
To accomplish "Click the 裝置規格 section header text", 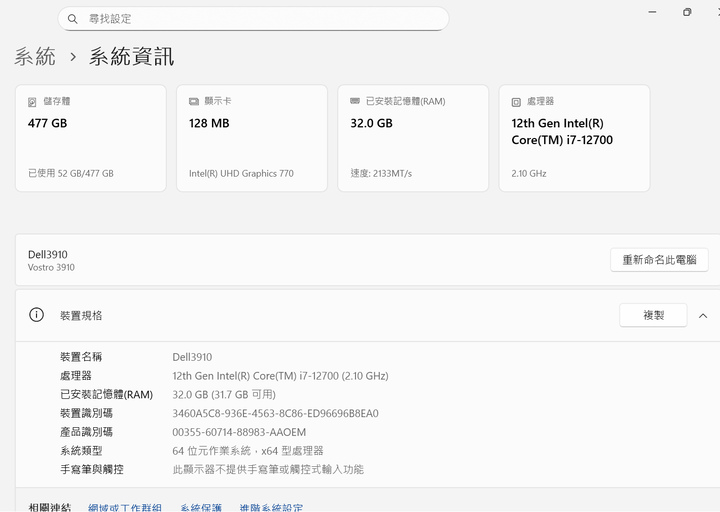I will 81,315.
